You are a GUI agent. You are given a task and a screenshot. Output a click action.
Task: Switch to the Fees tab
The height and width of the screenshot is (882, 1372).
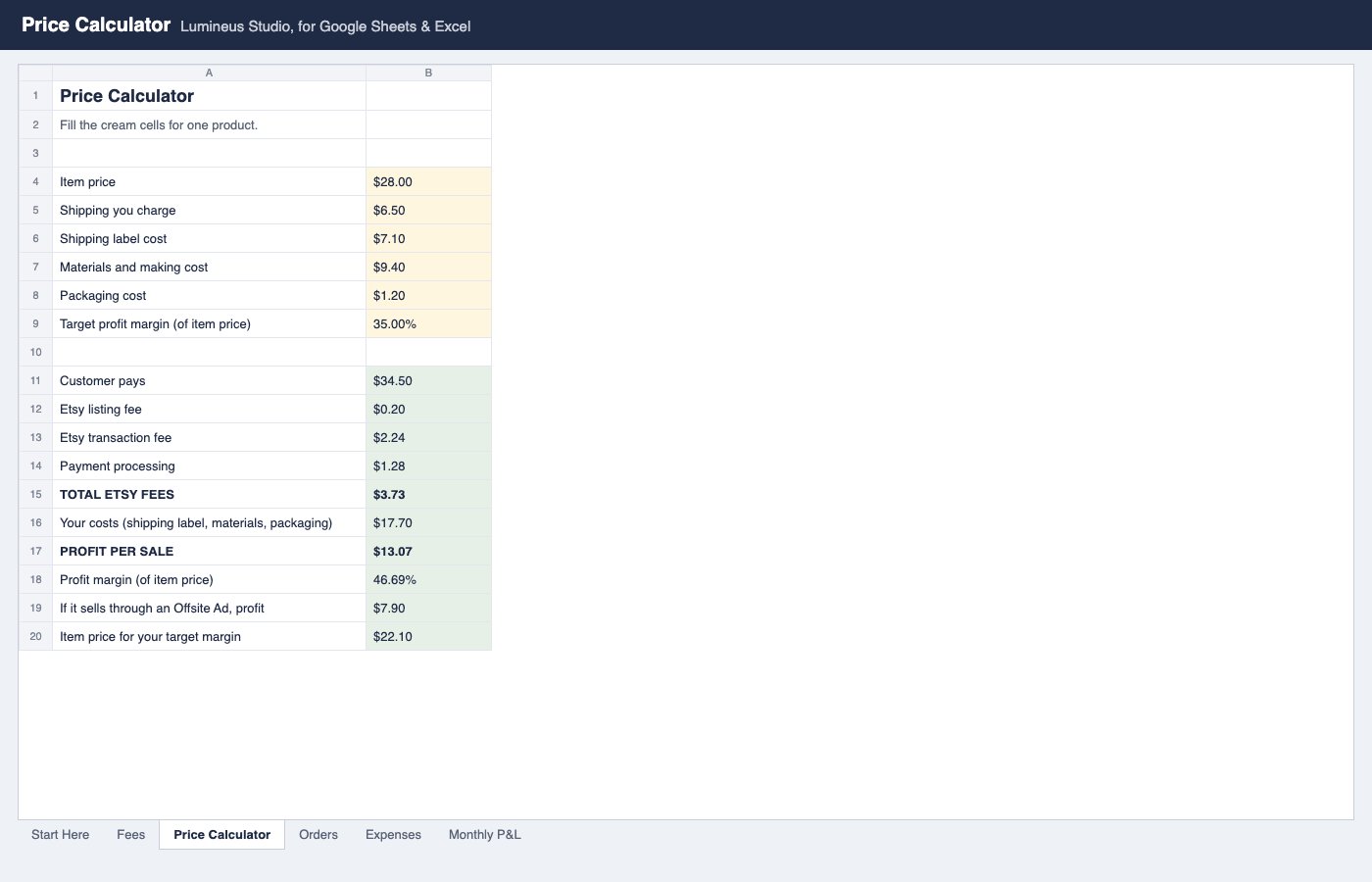click(130, 835)
